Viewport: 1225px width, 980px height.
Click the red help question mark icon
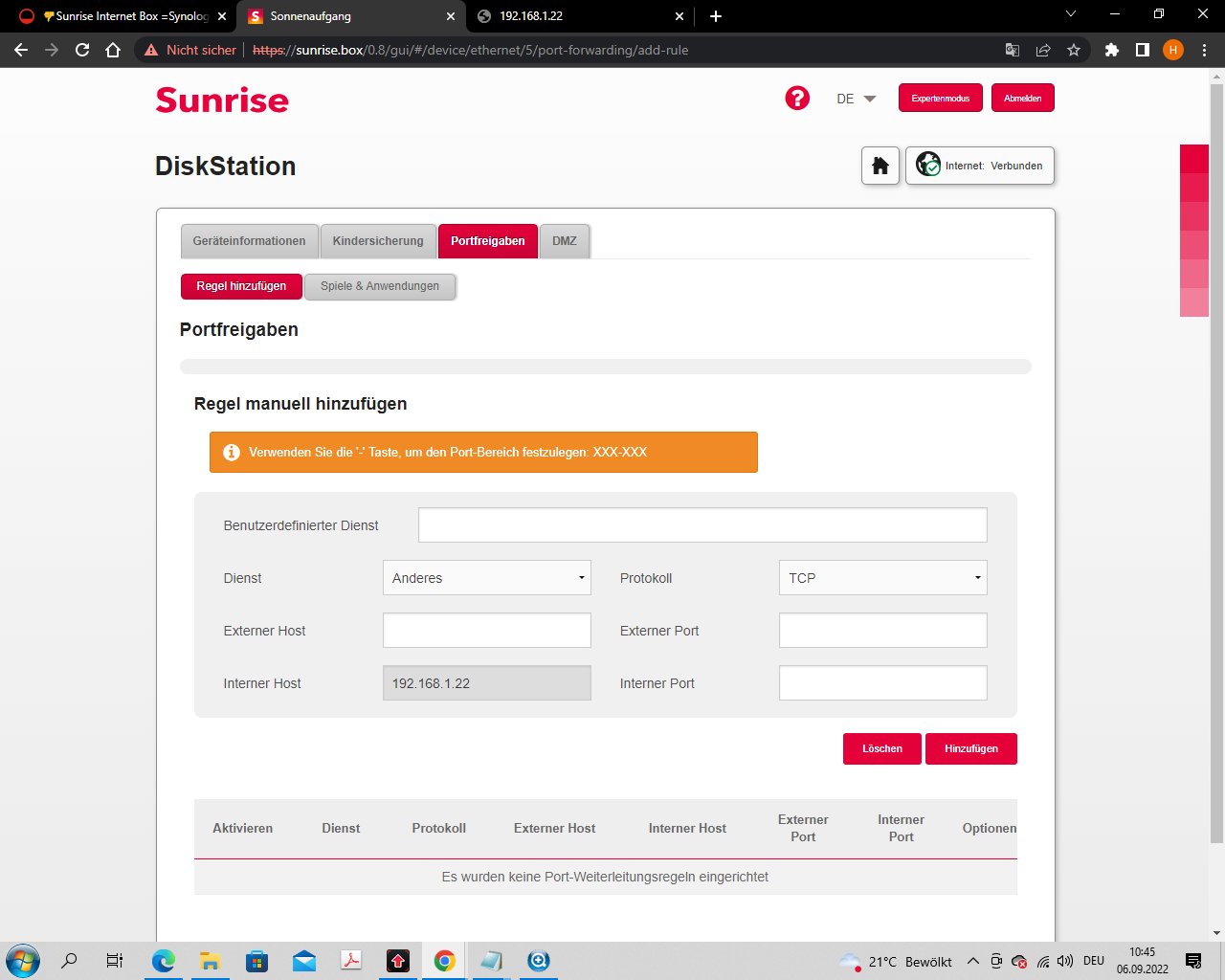pyautogui.click(x=797, y=98)
